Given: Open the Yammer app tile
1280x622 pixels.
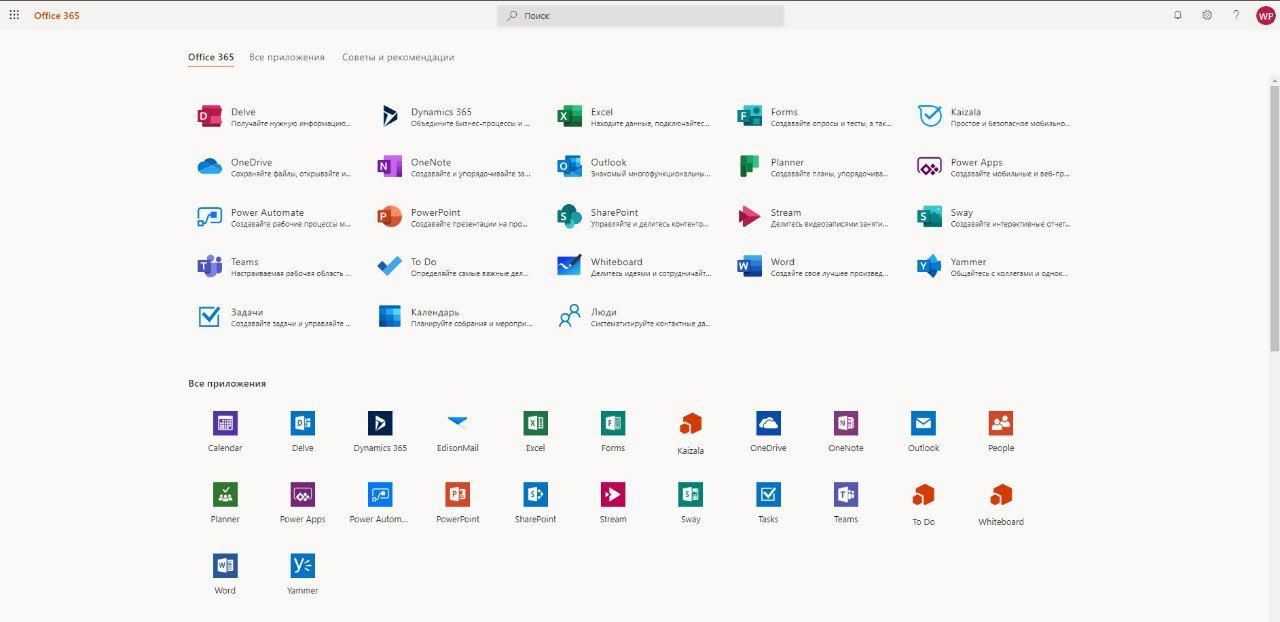Looking at the screenshot, I should (x=995, y=266).
